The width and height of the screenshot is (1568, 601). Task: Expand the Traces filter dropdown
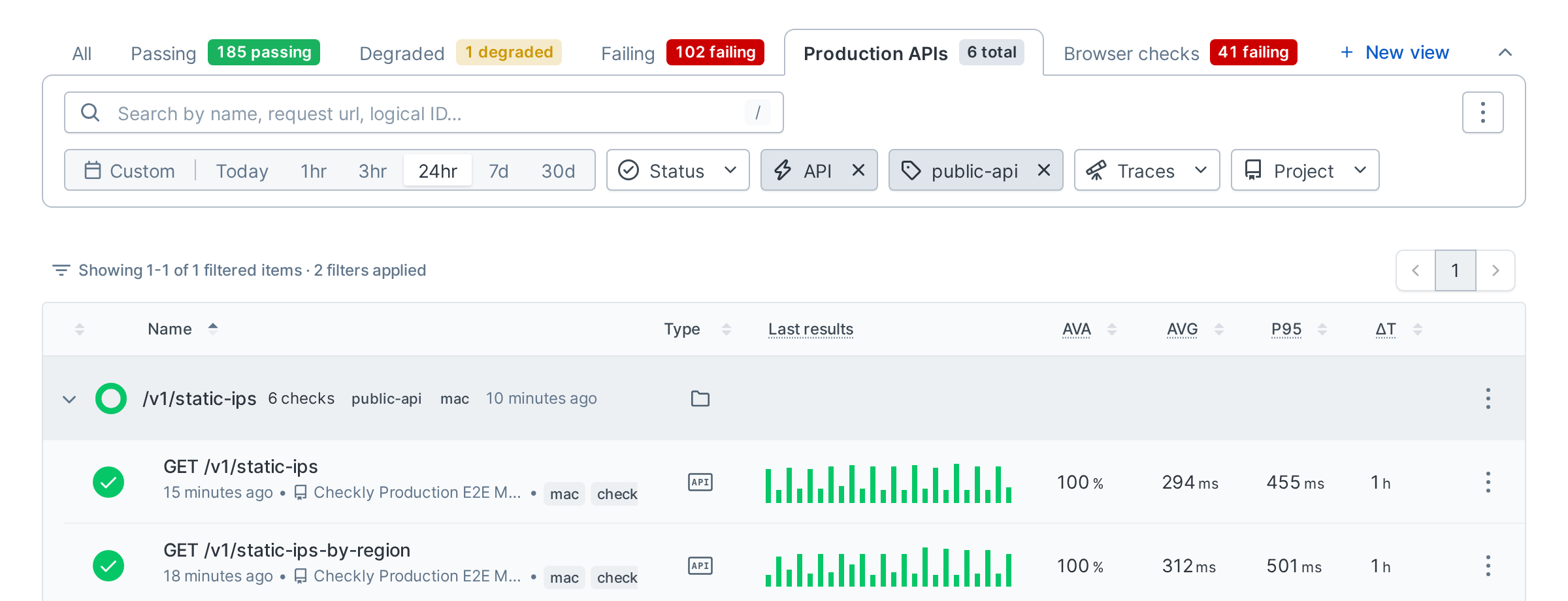tap(1147, 171)
